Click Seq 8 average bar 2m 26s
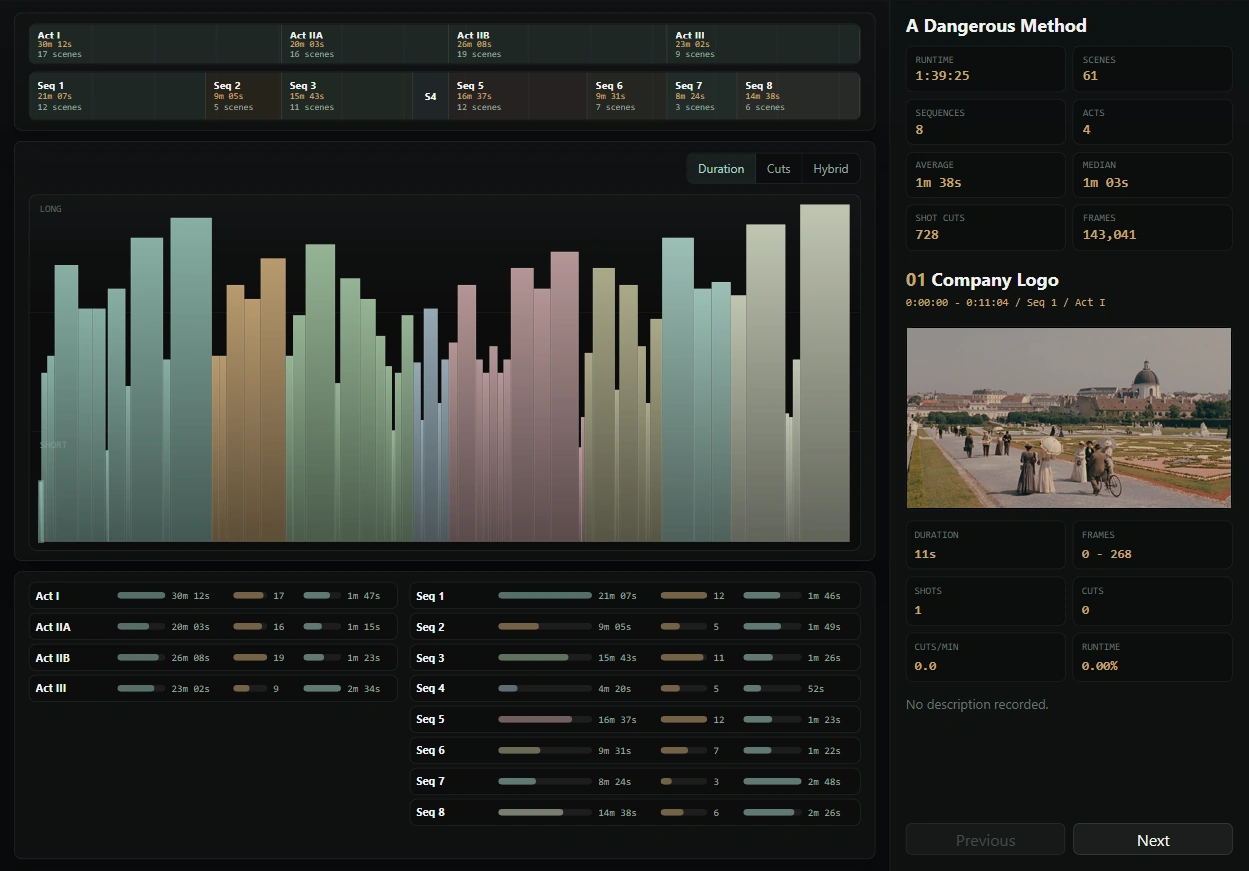 coord(772,812)
